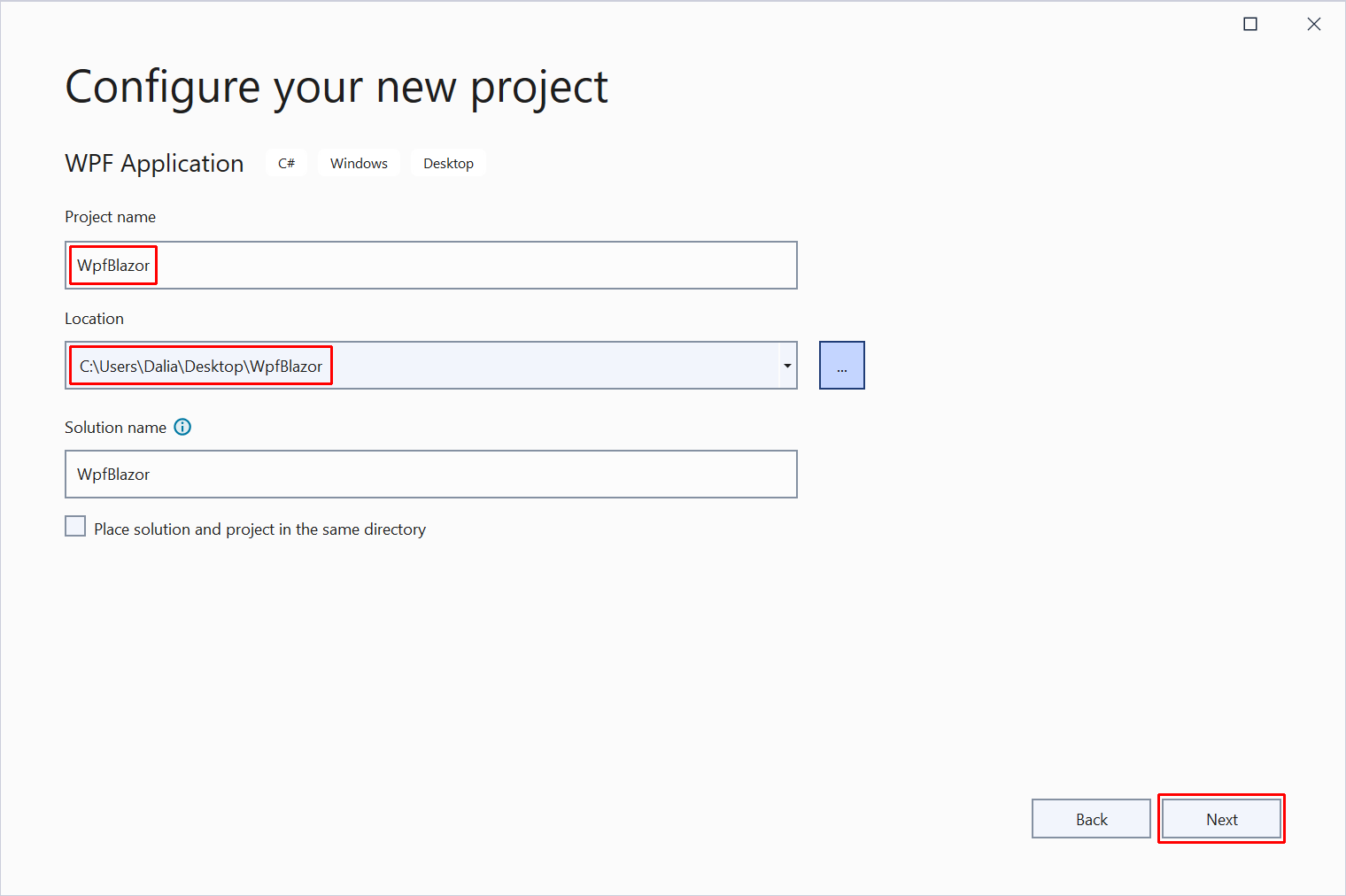Select the C# language tag
Viewport: 1346px width, 896px height.
(286, 163)
